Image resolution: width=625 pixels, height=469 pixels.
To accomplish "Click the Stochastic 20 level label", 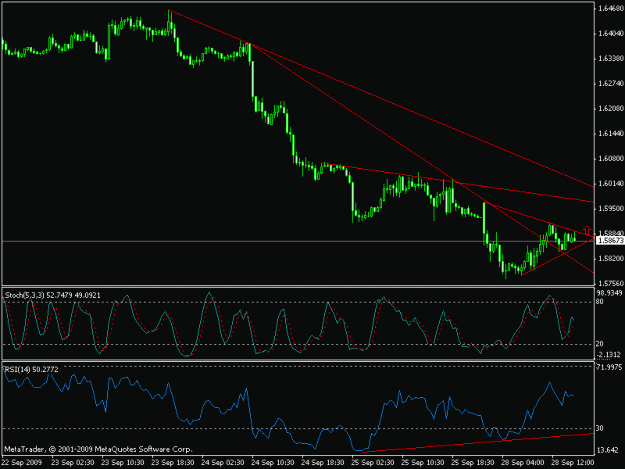I will point(600,344).
